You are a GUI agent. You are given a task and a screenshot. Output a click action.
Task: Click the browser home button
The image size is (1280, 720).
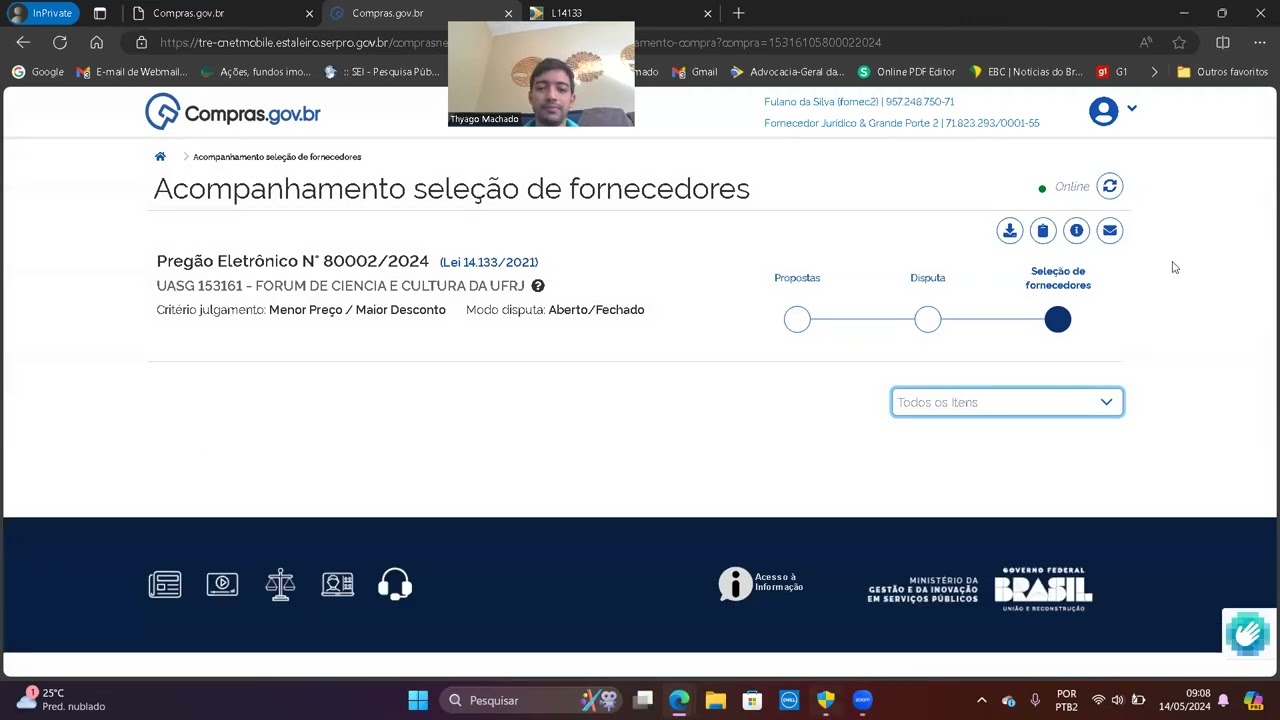[x=96, y=43]
